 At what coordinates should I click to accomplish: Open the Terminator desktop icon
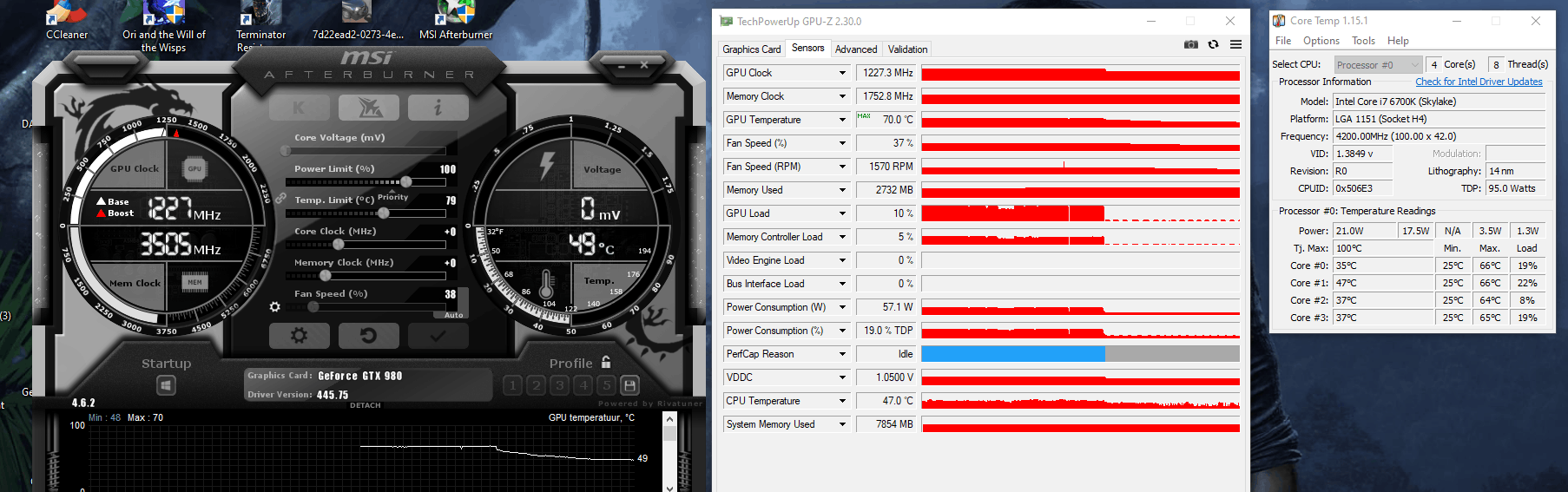point(260,26)
